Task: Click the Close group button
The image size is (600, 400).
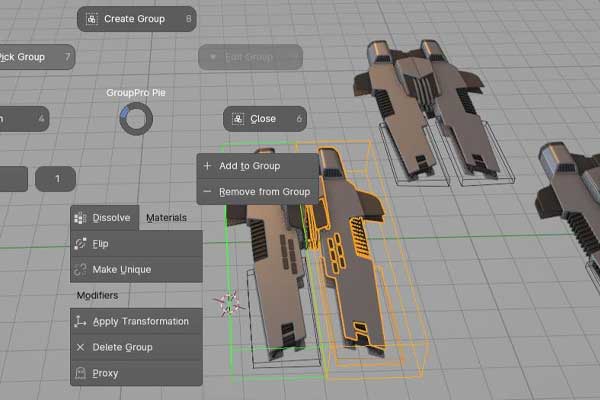Action: pyautogui.click(x=265, y=119)
